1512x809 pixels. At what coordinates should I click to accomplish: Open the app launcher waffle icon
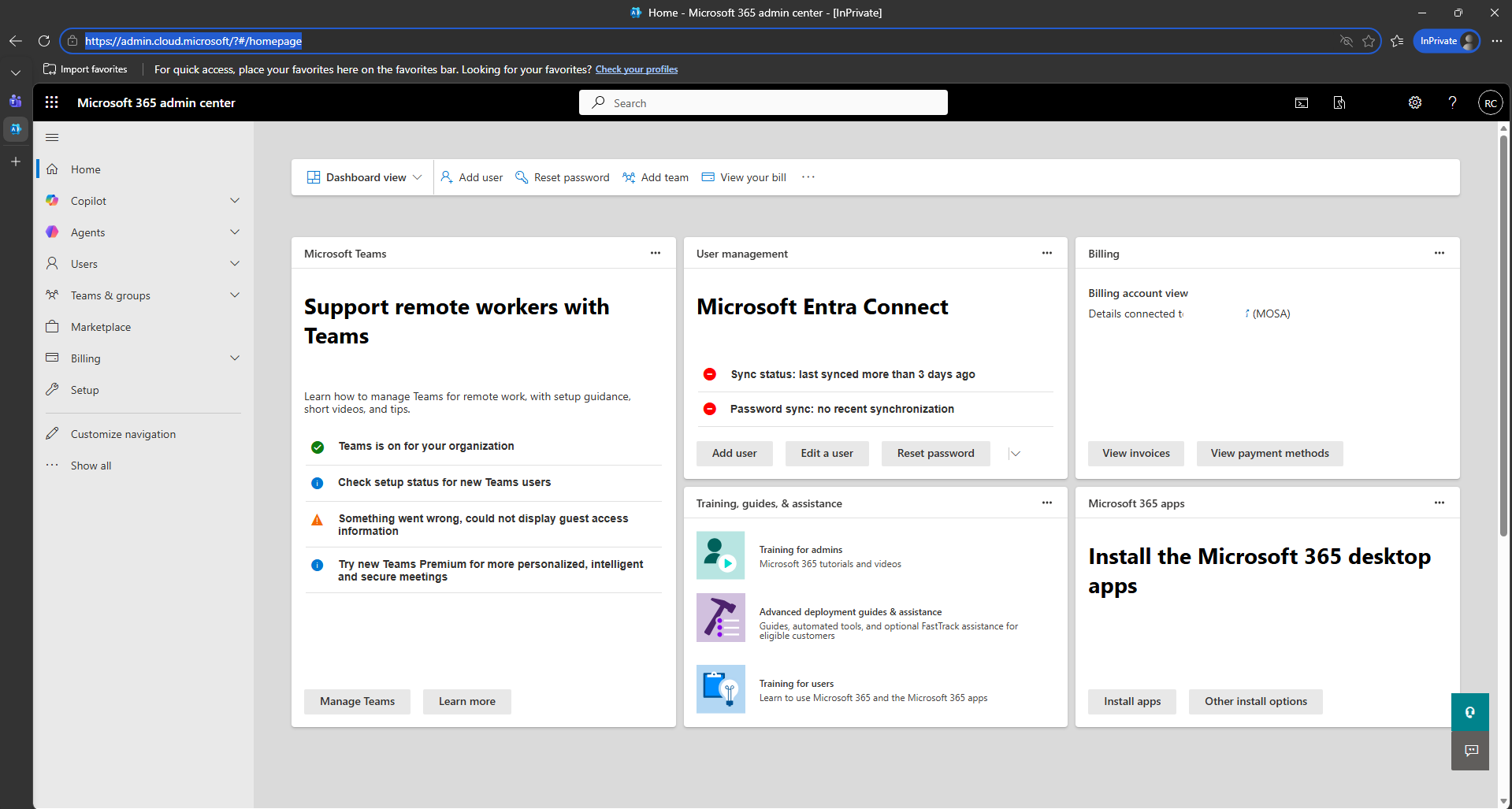click(52, 102)
